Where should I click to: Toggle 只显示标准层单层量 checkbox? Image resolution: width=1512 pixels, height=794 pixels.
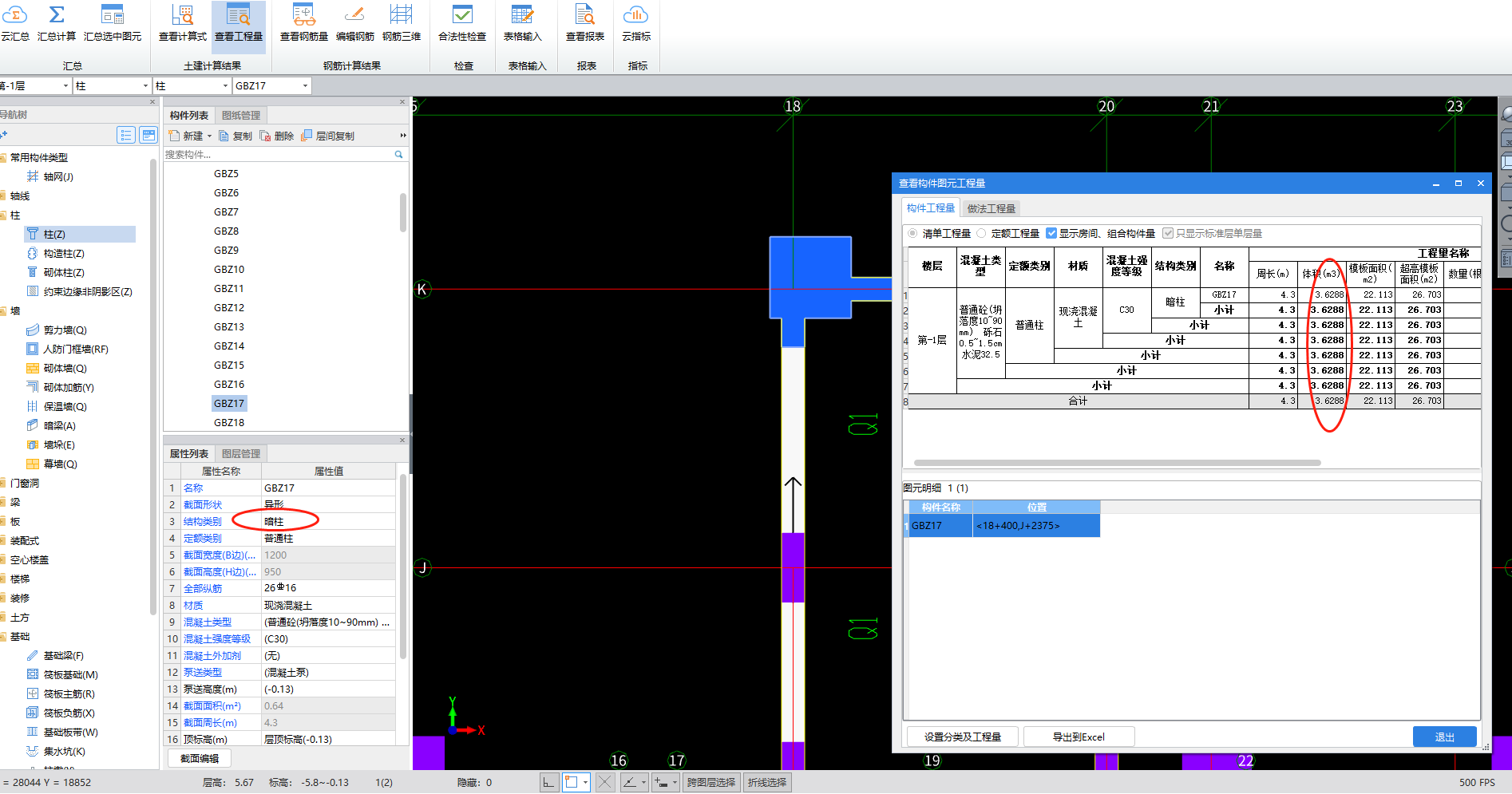(x=1168, y=234)
